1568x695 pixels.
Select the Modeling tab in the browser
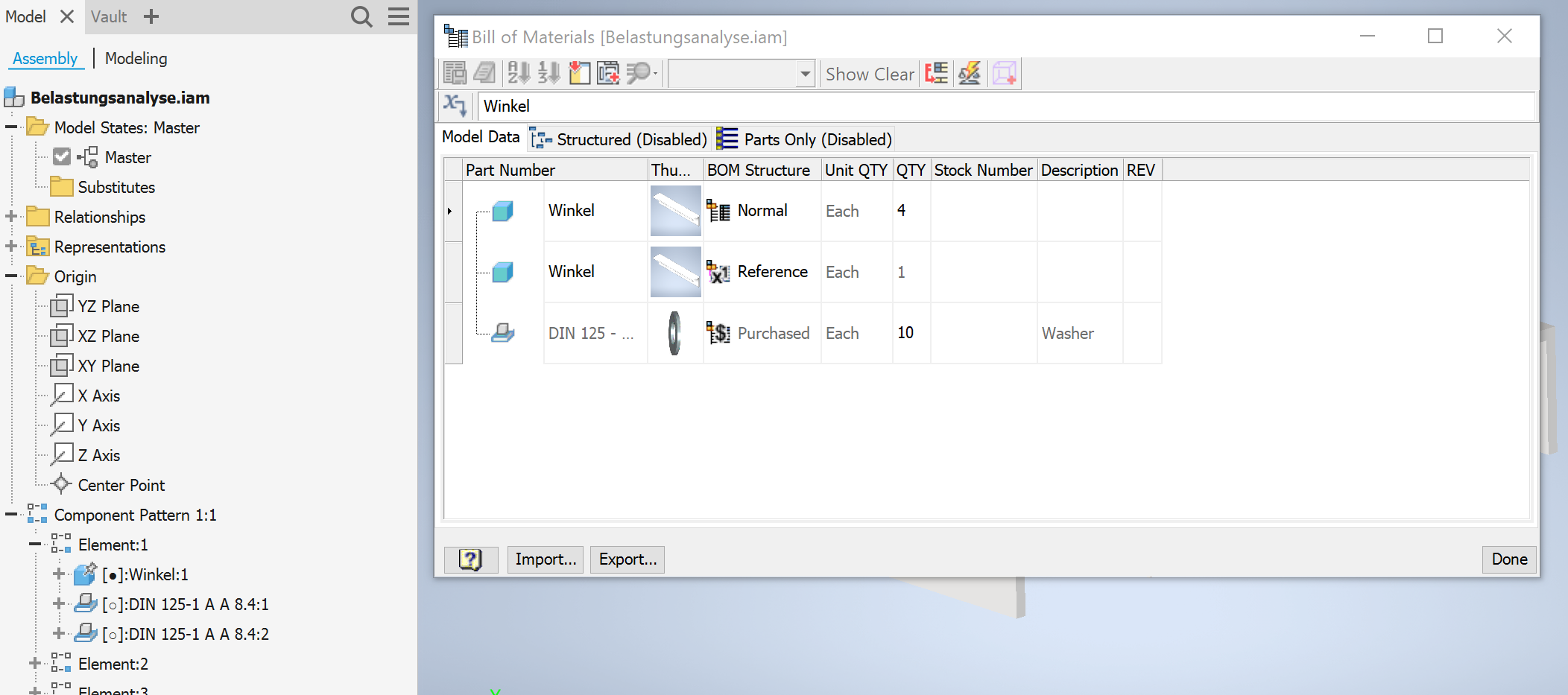[x=136, y=58]
